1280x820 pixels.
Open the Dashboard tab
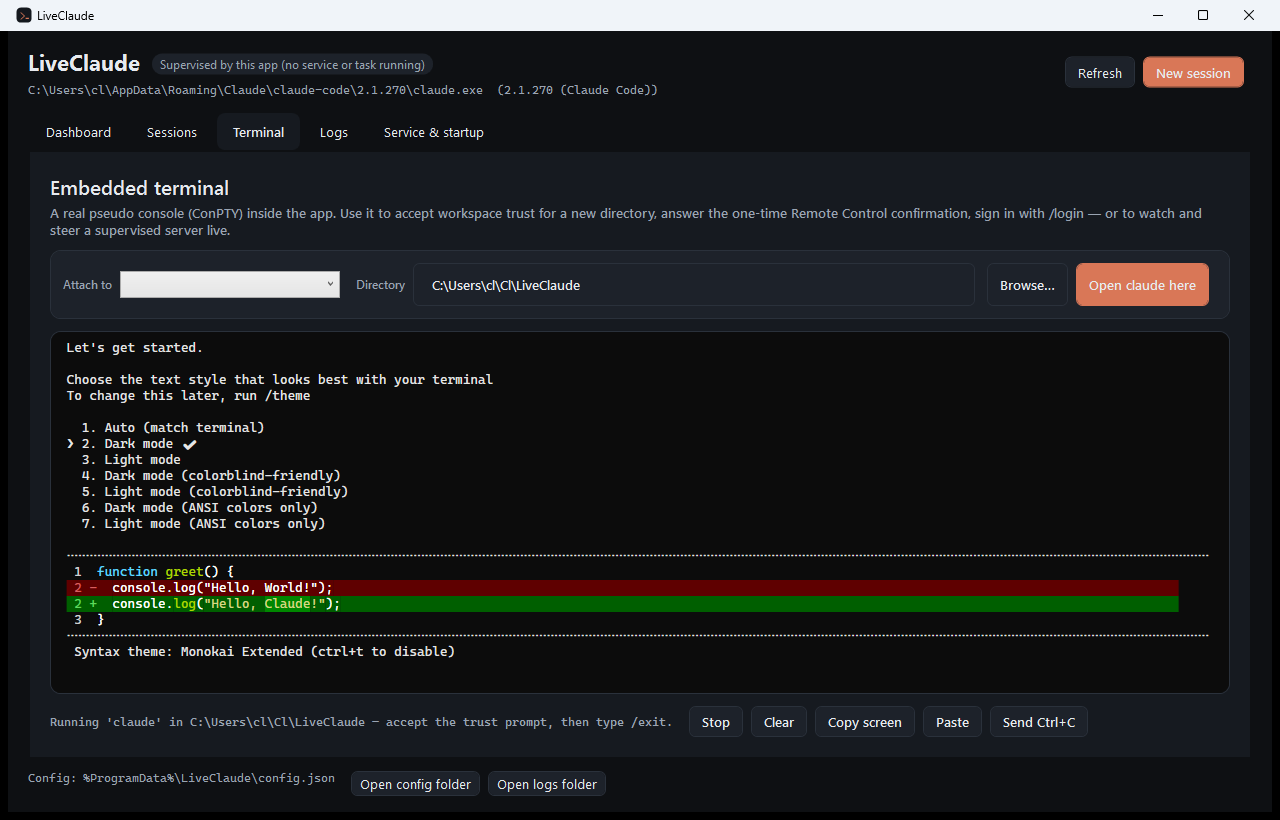coord(78,132)
